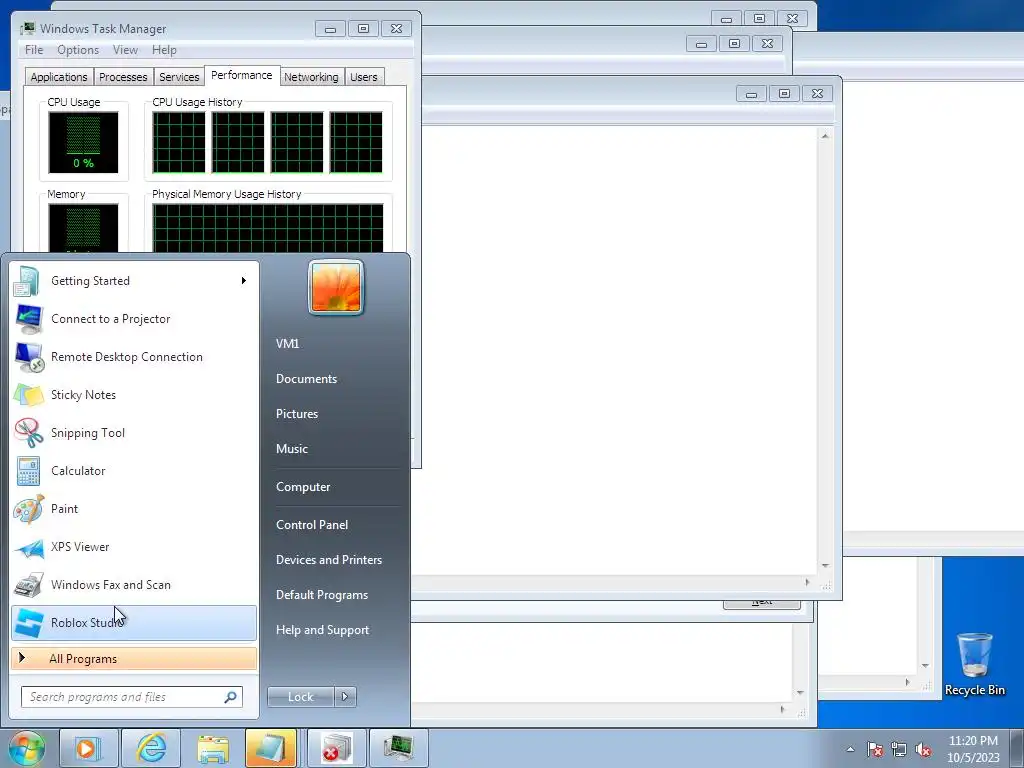Open Default Programs
The width and height of the screenshot is (1024, 768).
pyautogui.click(x=321, y=595)
